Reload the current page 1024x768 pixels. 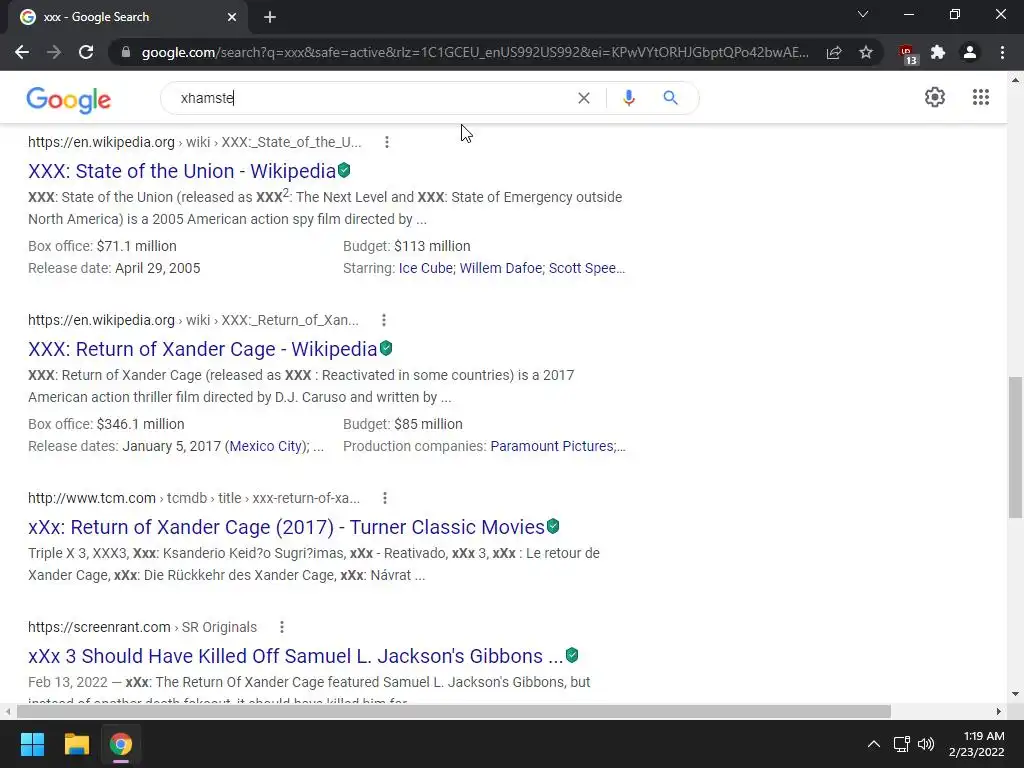(86, 52)
